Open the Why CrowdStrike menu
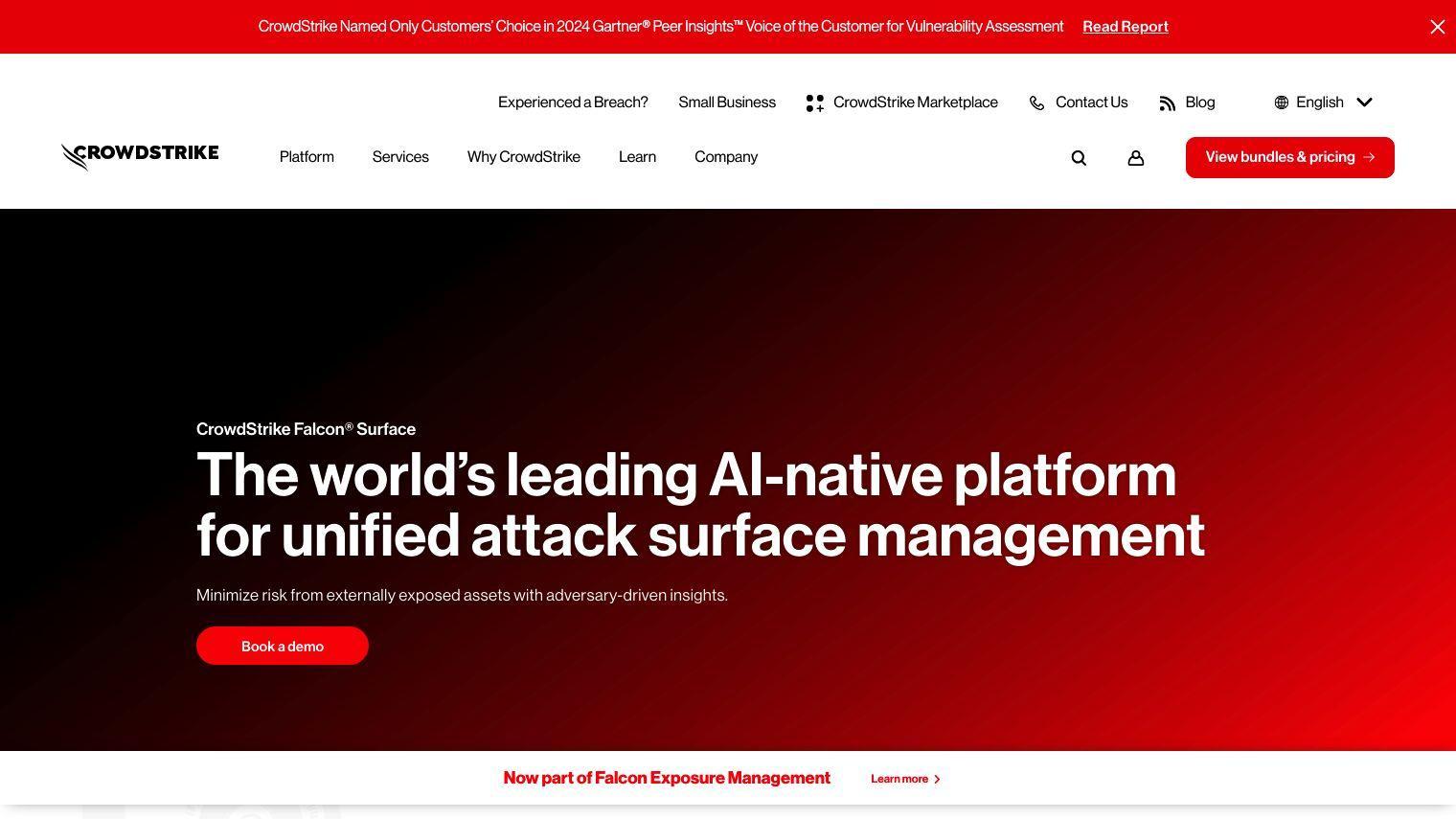 tap(524, 157)
